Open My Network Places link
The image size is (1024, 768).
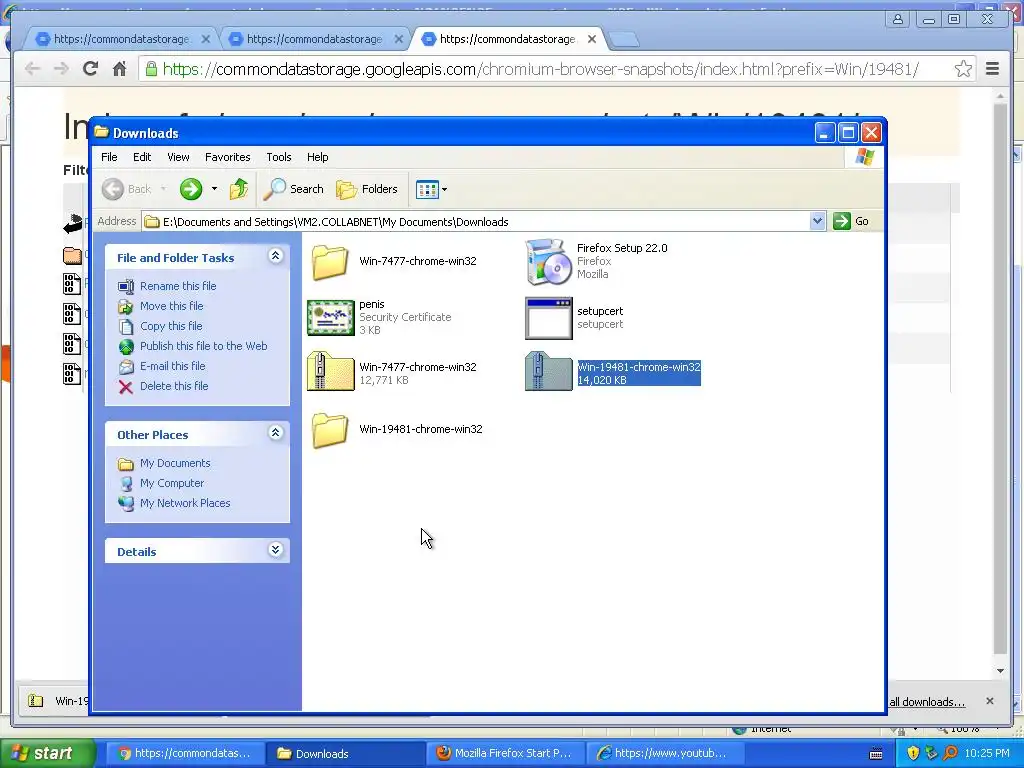[x=185, y=503]
